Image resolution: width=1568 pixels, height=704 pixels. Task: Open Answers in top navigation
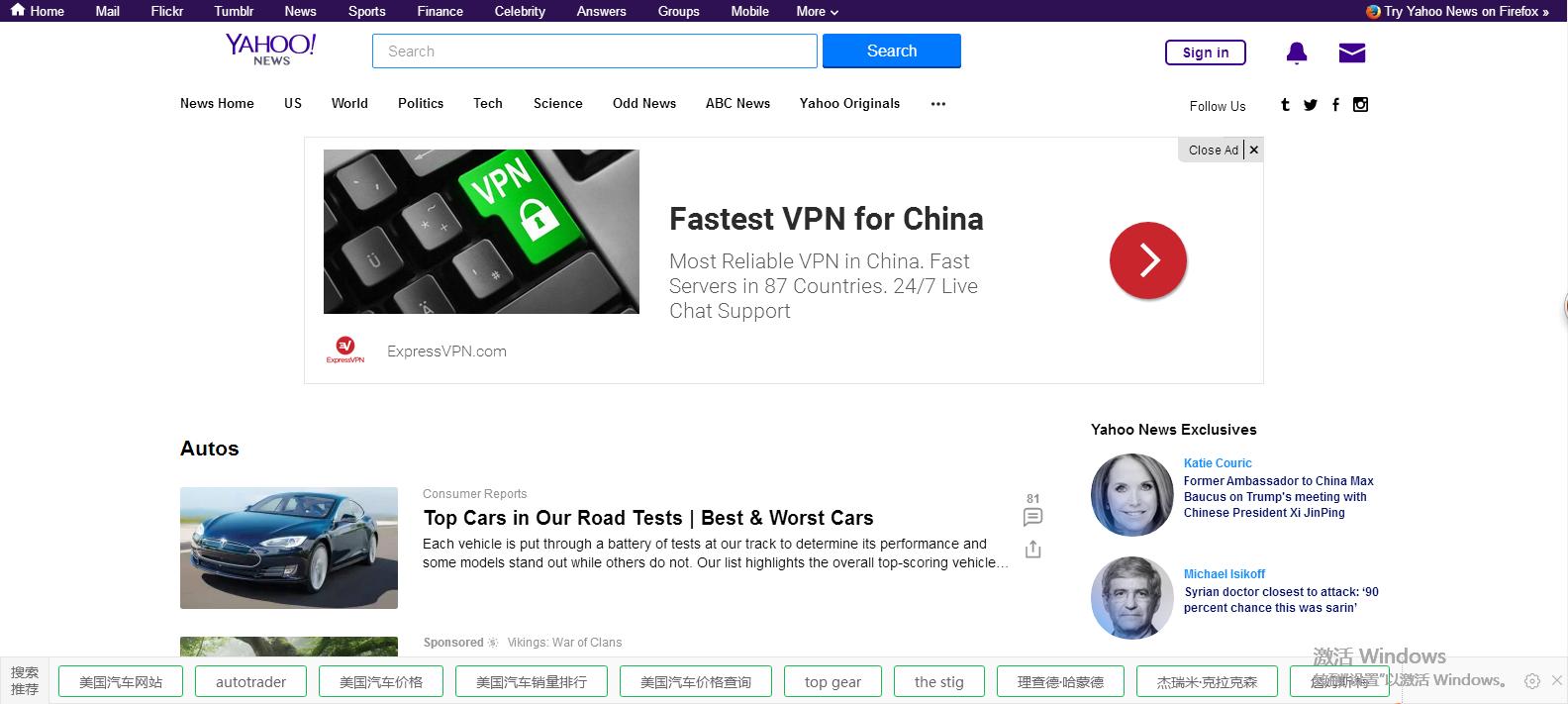602,11
